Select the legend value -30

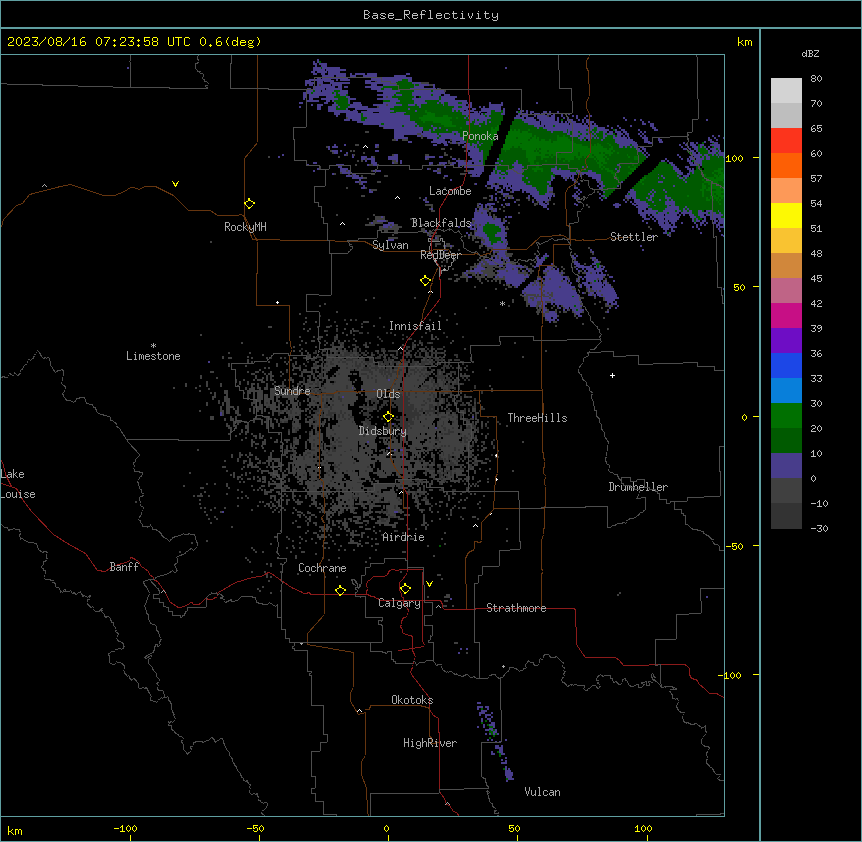coord(819,529)
